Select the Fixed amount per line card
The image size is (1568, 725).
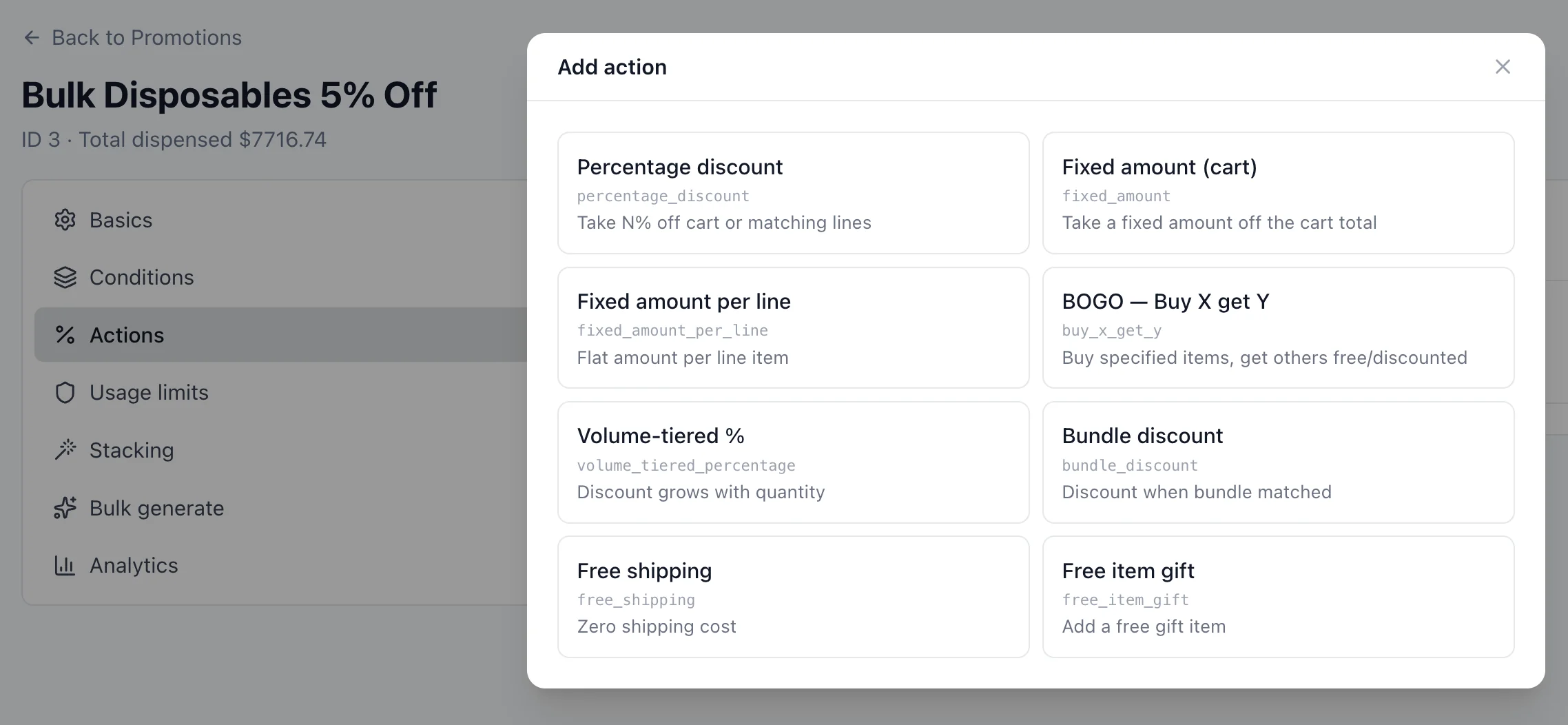[x=793, y=328]
